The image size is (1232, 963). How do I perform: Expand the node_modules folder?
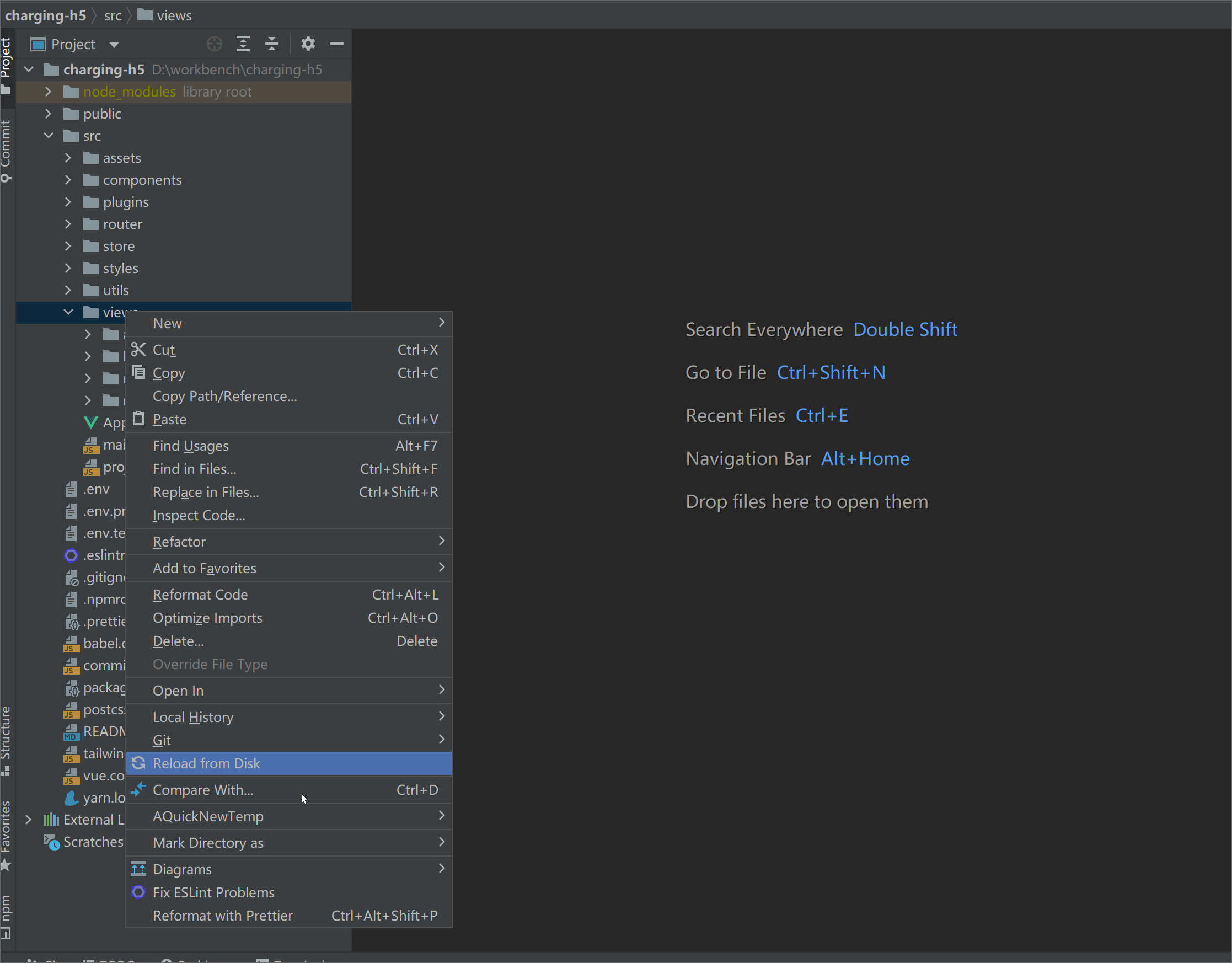(49, 92)
